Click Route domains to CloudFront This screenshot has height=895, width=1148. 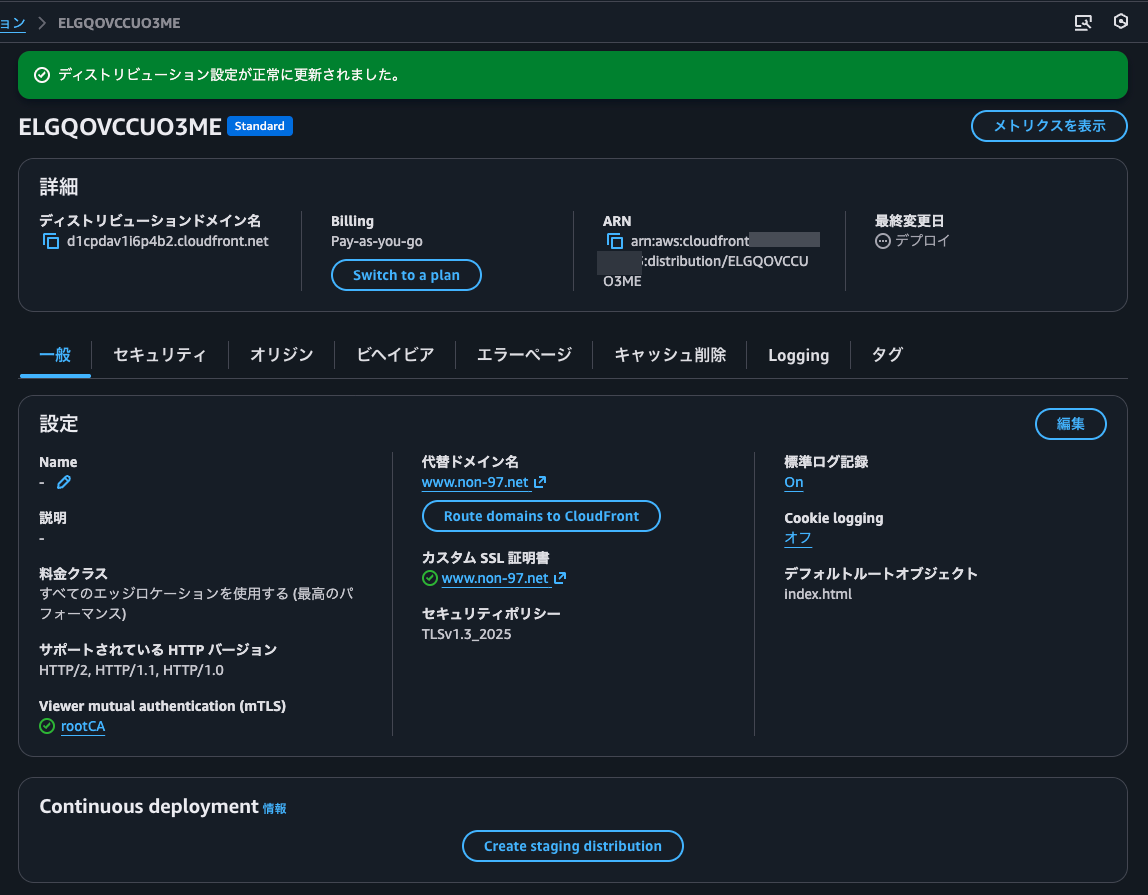coord(541,516)
